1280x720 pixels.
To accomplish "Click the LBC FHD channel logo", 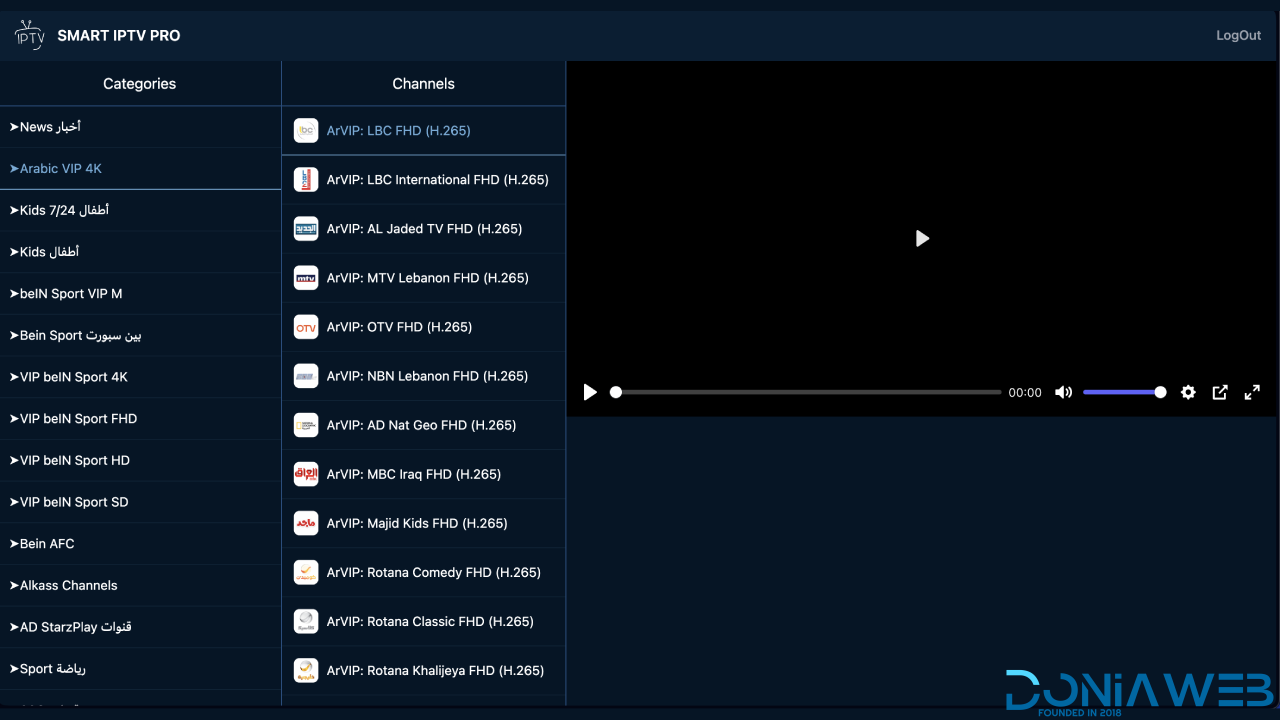I will point(306,131).
